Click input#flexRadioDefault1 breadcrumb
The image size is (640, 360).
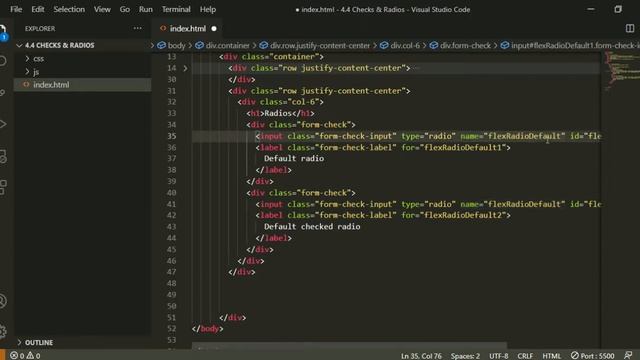click(x=570, y=45)
